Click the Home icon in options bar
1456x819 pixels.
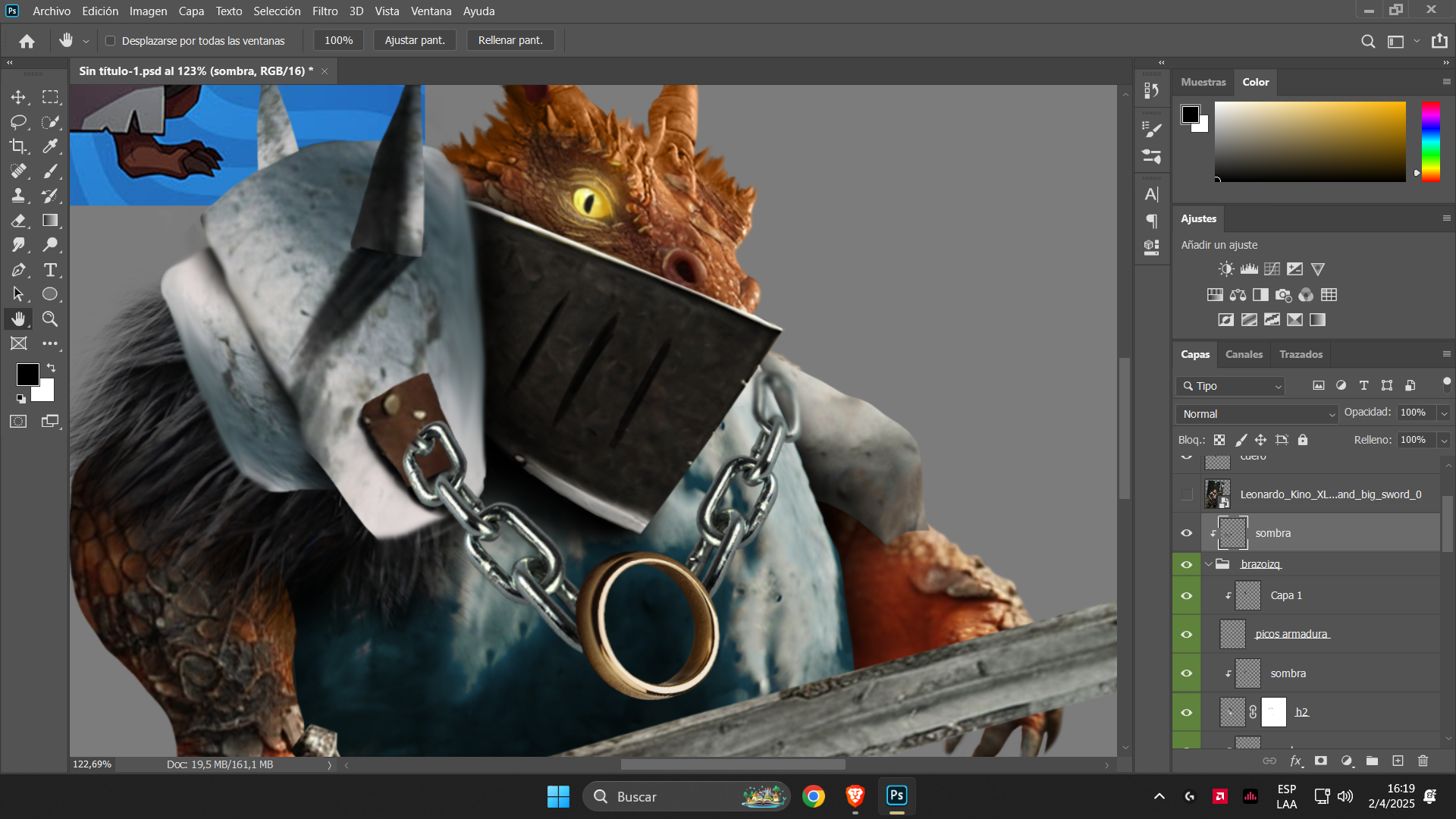(27, 41)
